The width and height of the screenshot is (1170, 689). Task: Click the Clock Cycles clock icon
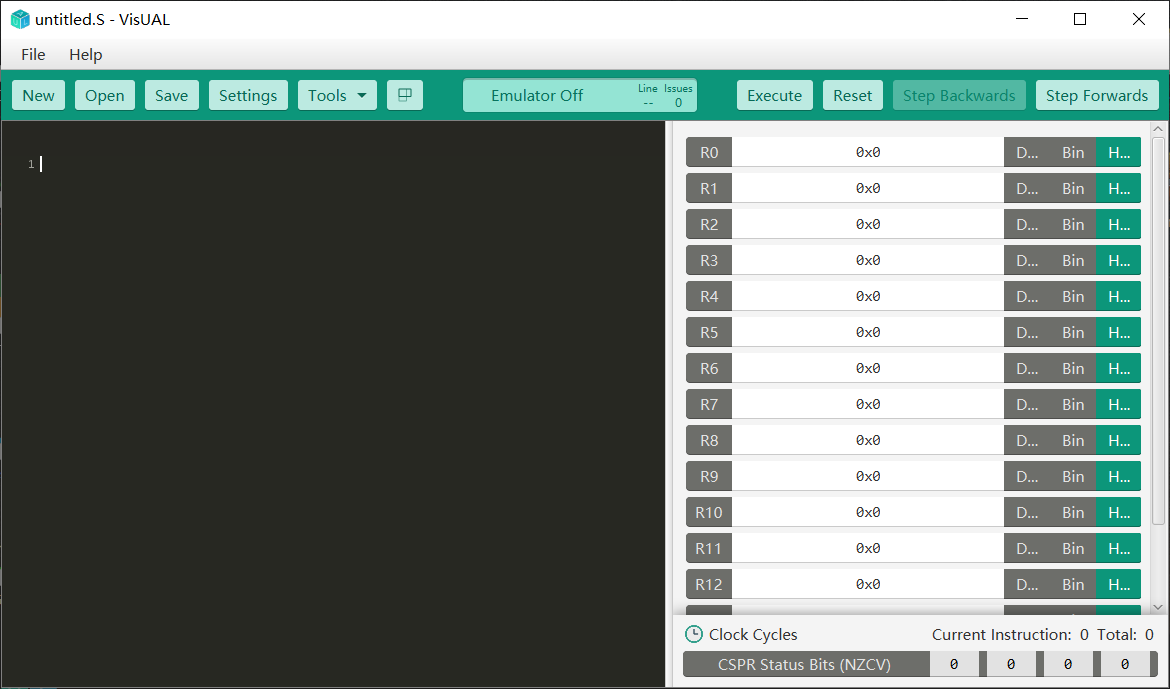(694, 635)
